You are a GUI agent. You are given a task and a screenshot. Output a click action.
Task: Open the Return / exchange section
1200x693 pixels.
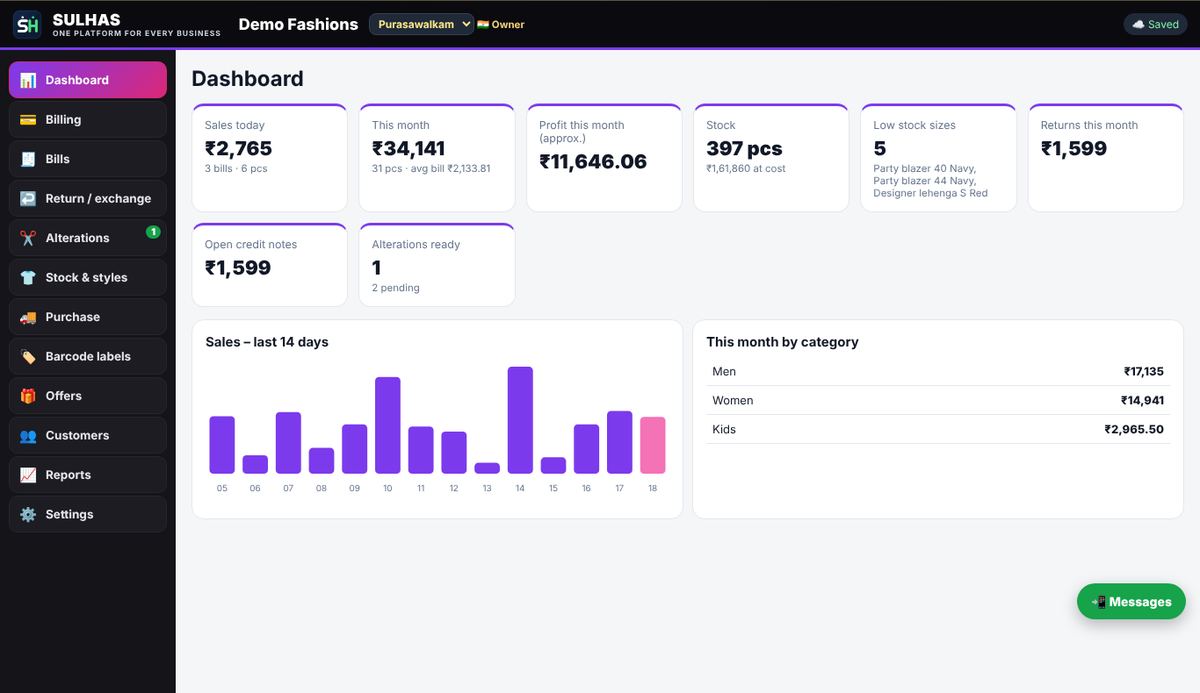[88, 198]
